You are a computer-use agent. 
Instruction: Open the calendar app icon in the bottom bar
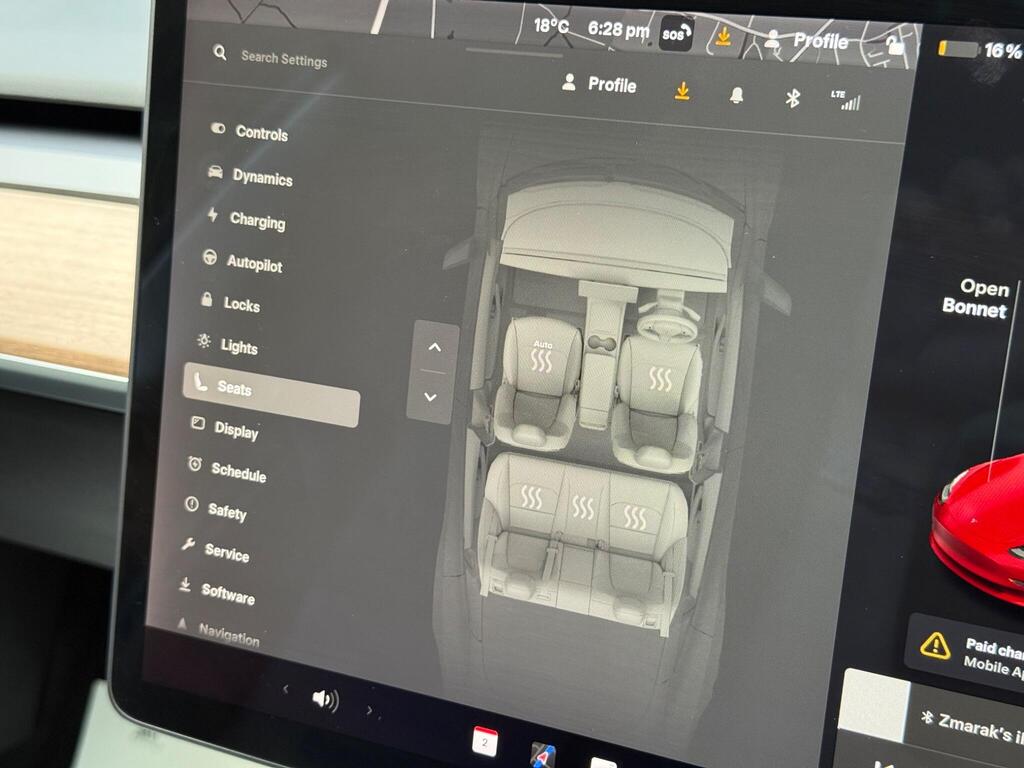point(485,741)
